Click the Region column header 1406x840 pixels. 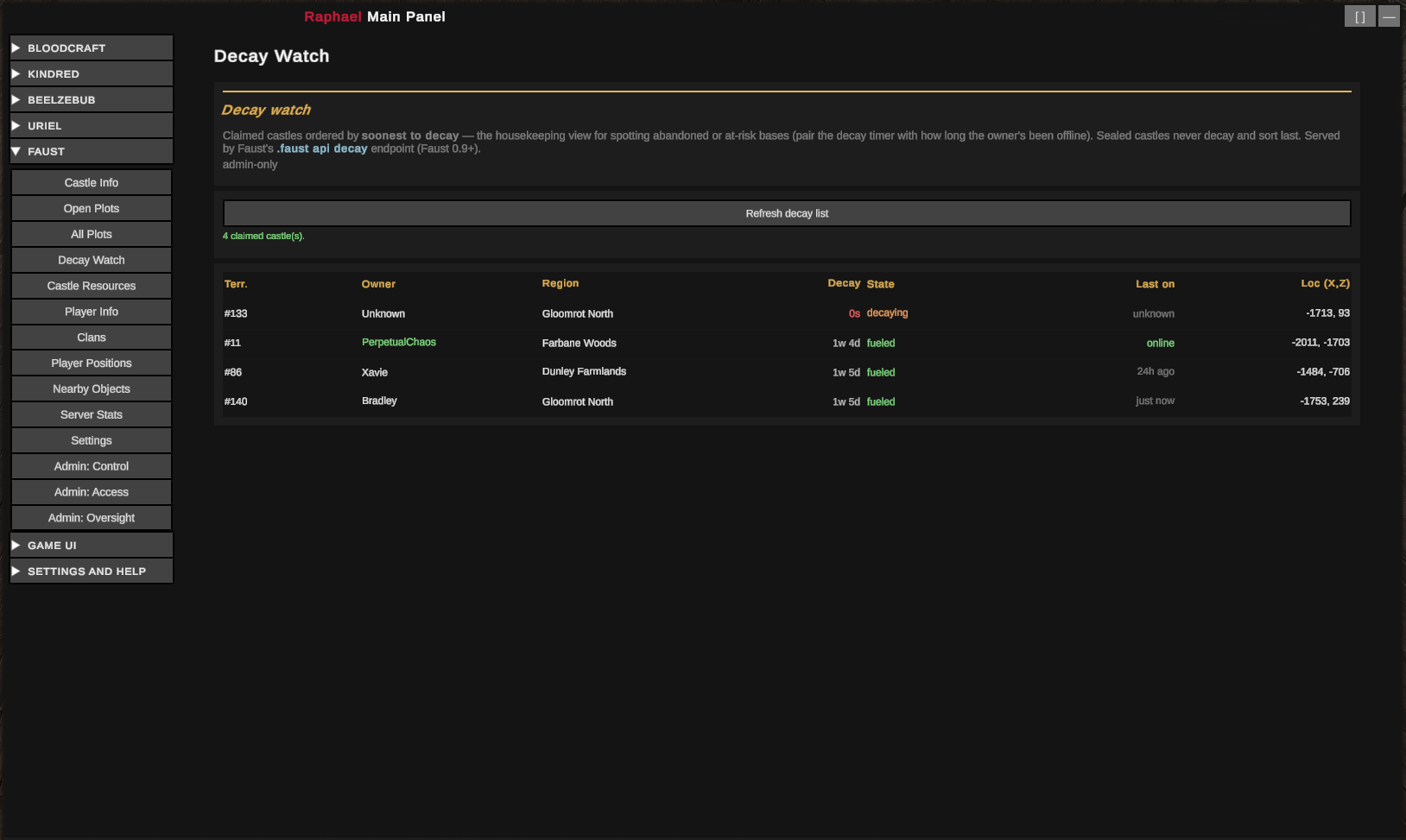(x=560, y=283)
